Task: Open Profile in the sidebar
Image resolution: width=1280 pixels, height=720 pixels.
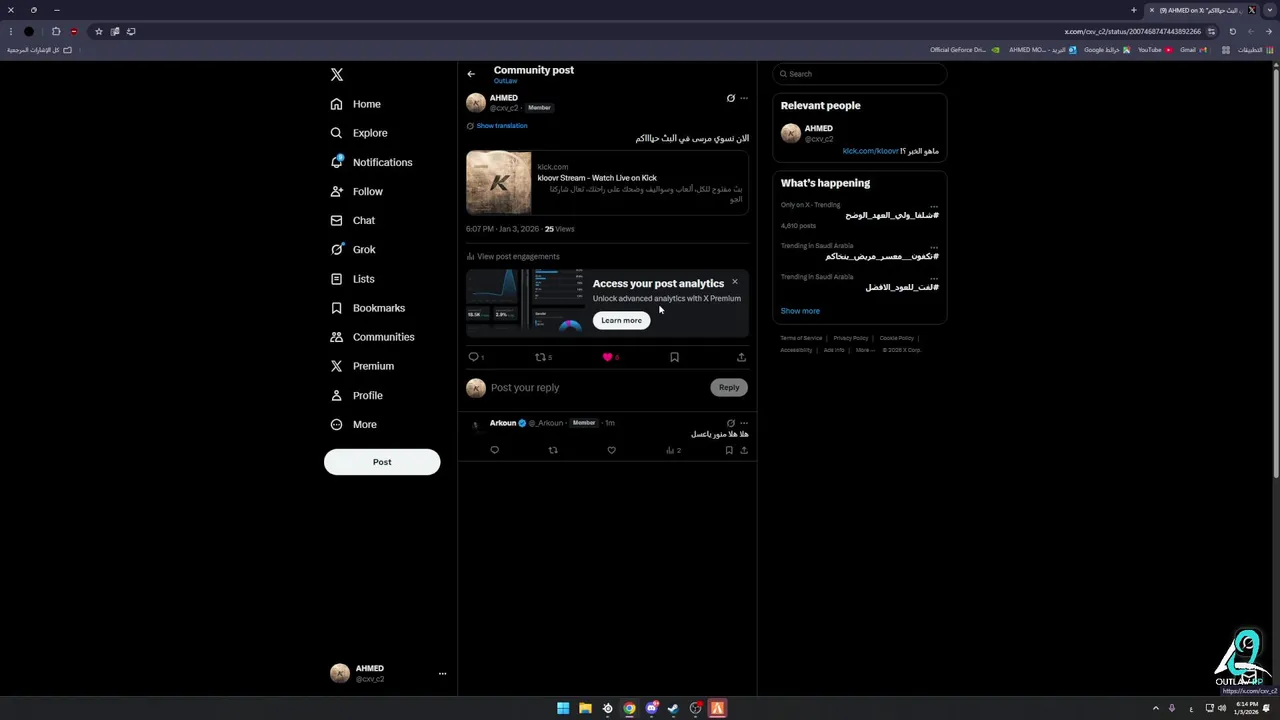Action: (x=357, y=395)
